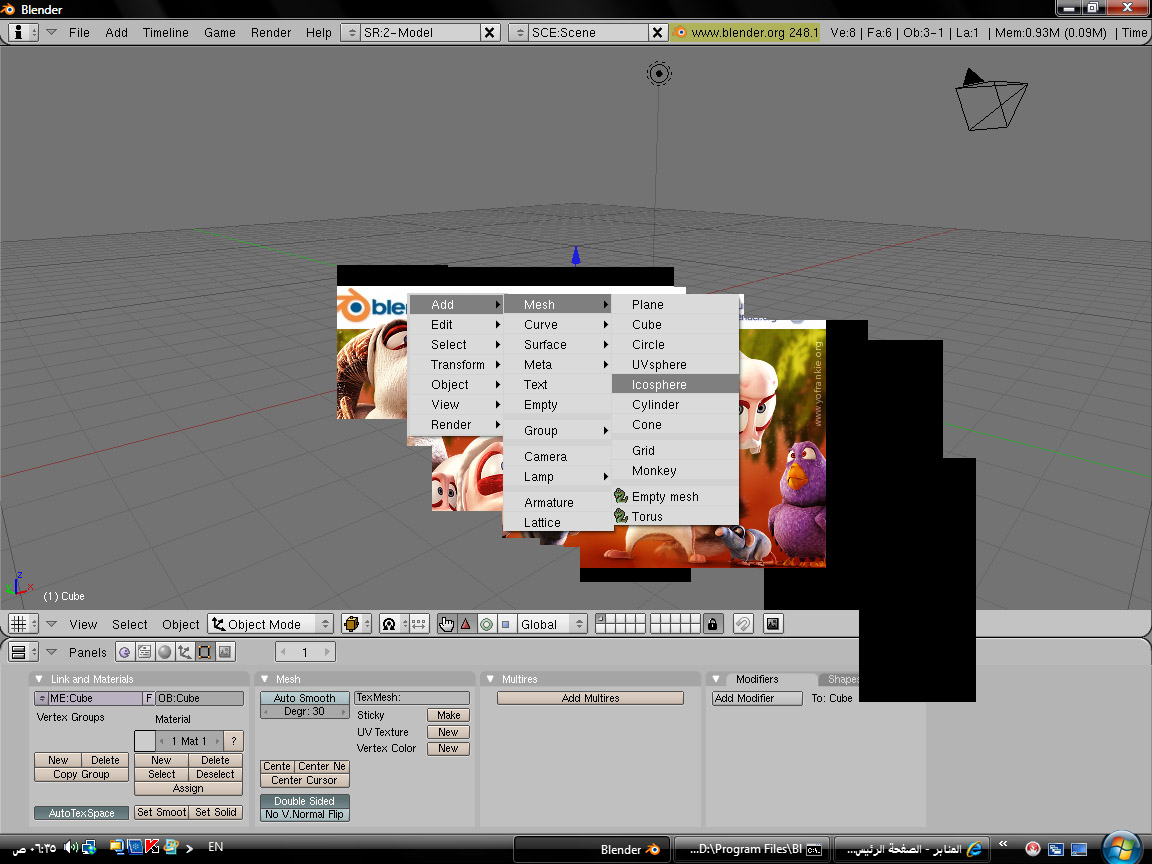Image resolution: width=1152 pixels, height=864 pixels.
Task: Click the Empty mesh script icon in menu
Action: 621,496
